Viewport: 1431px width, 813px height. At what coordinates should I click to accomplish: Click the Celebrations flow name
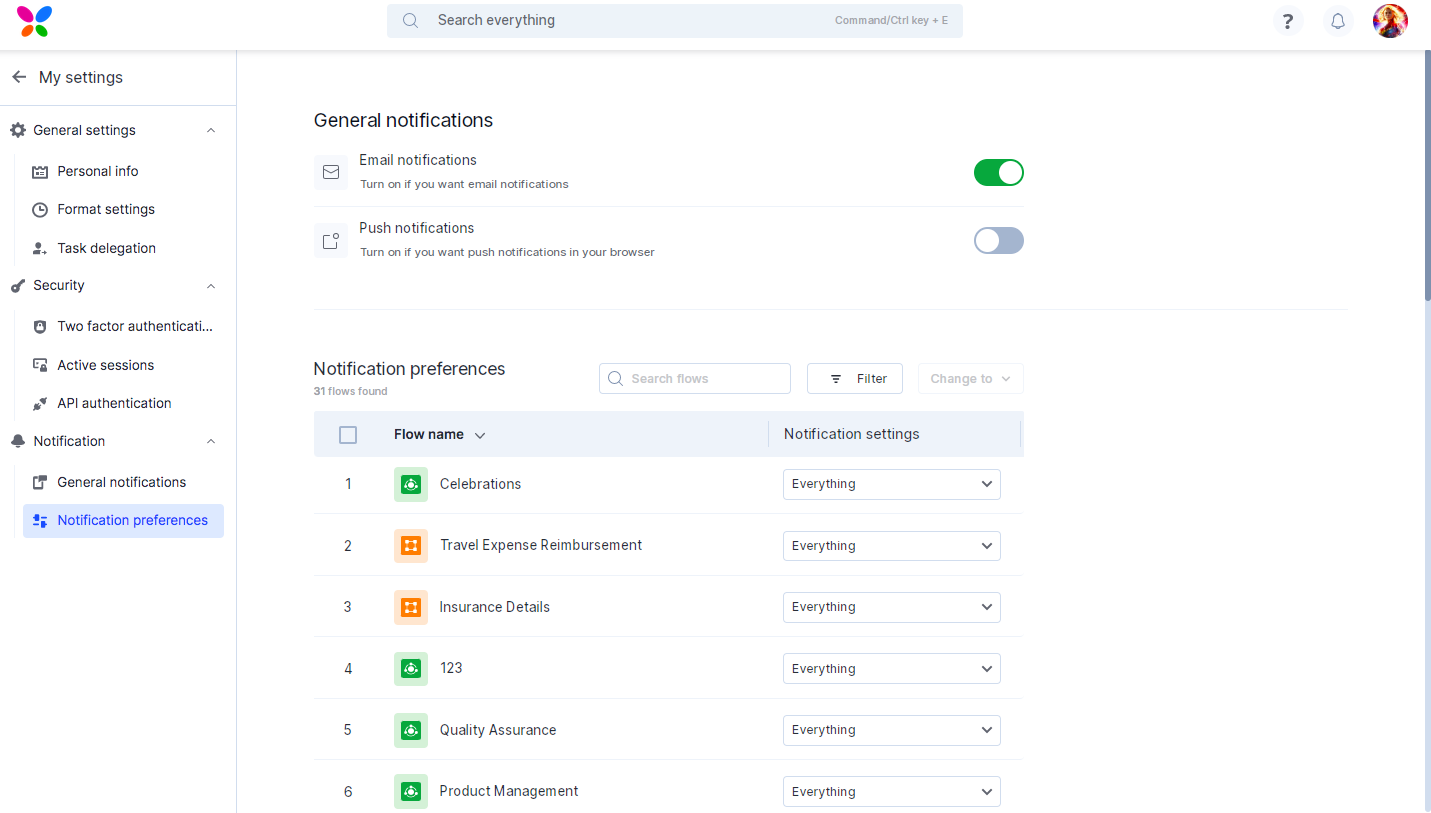[x=480, y=484]
